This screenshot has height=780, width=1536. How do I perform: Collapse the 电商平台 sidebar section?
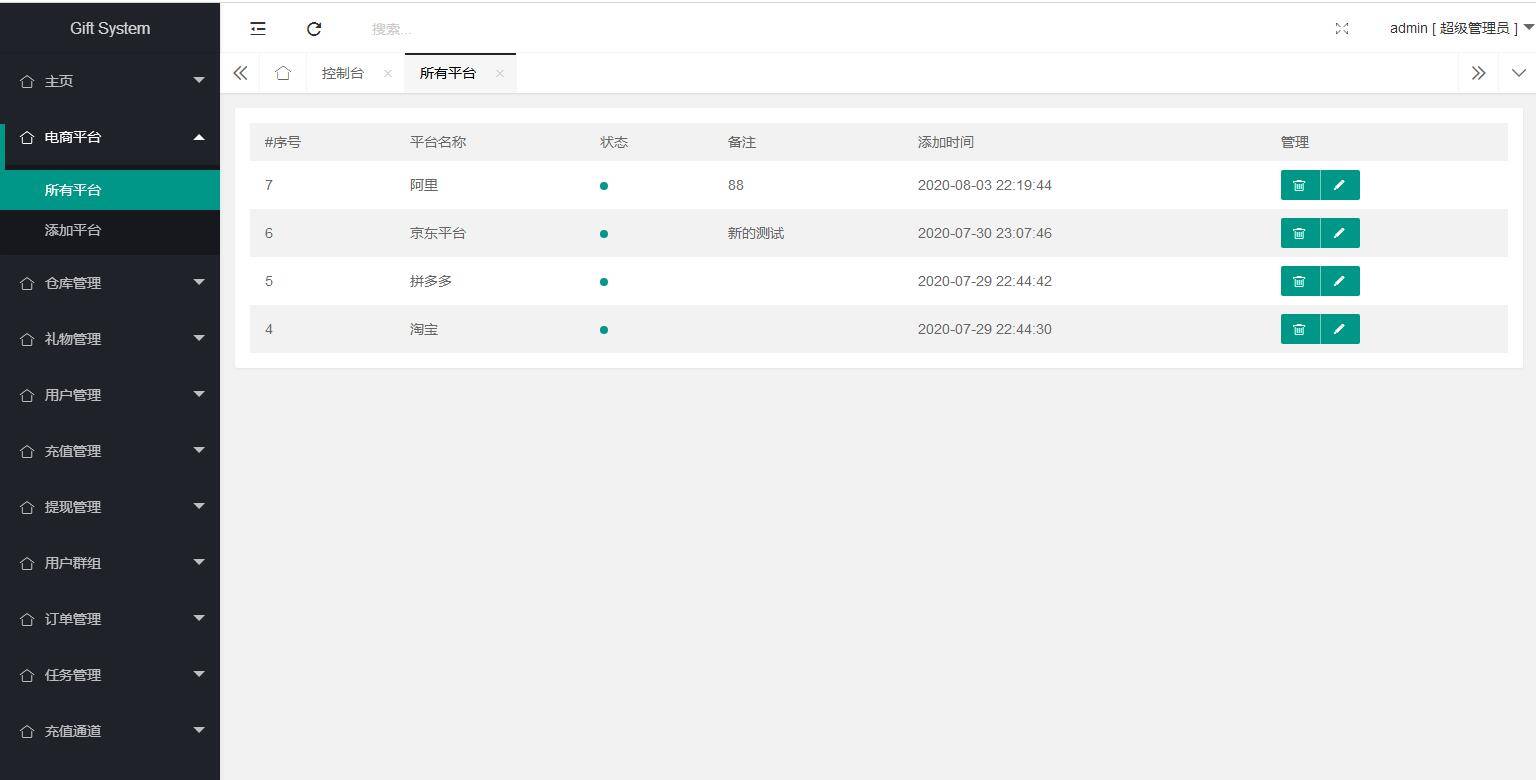pos(110,137)
